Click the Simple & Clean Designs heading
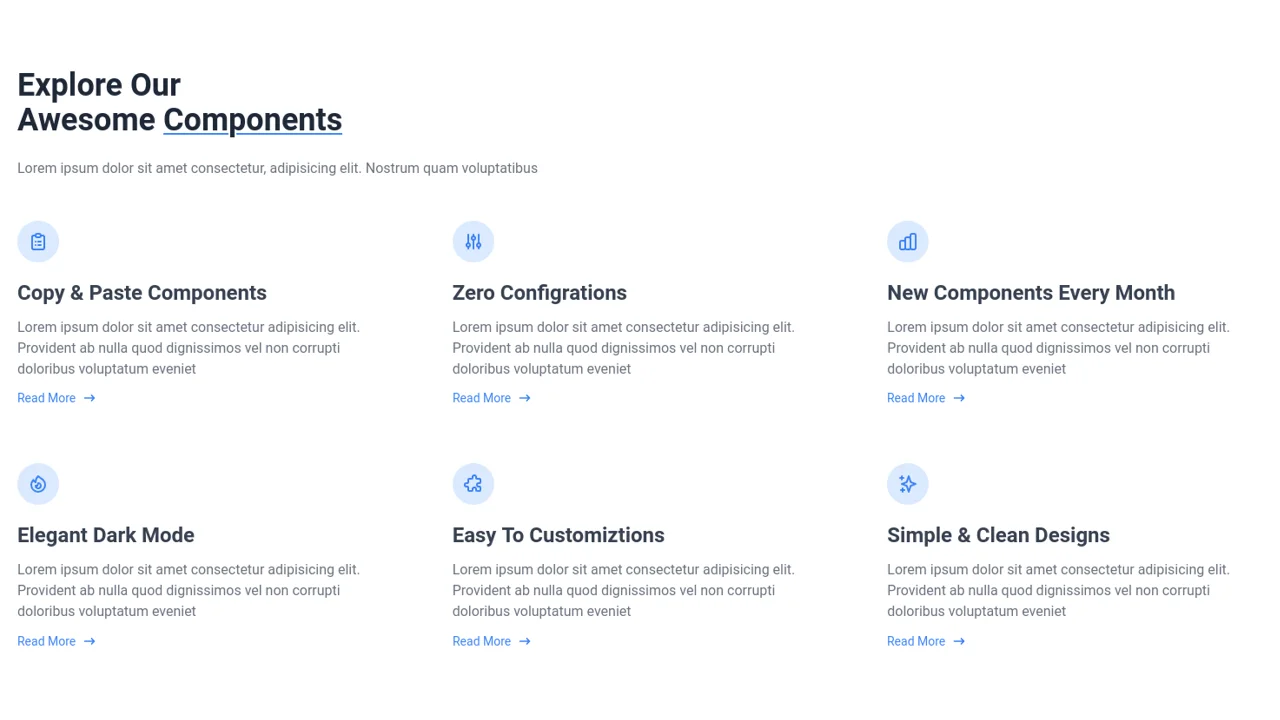The image size is (1280, 720). pos(998,535)
